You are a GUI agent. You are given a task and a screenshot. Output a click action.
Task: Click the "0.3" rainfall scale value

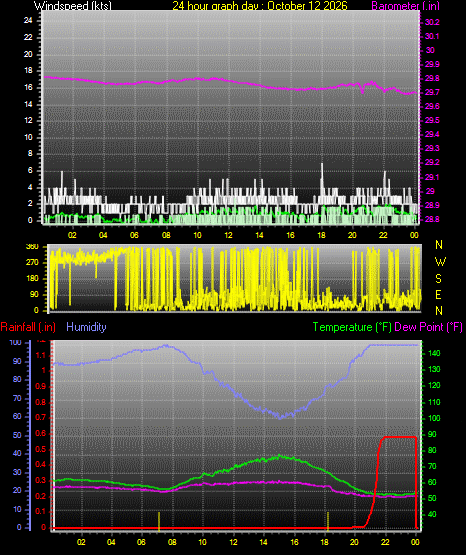(x=41, y=481)
